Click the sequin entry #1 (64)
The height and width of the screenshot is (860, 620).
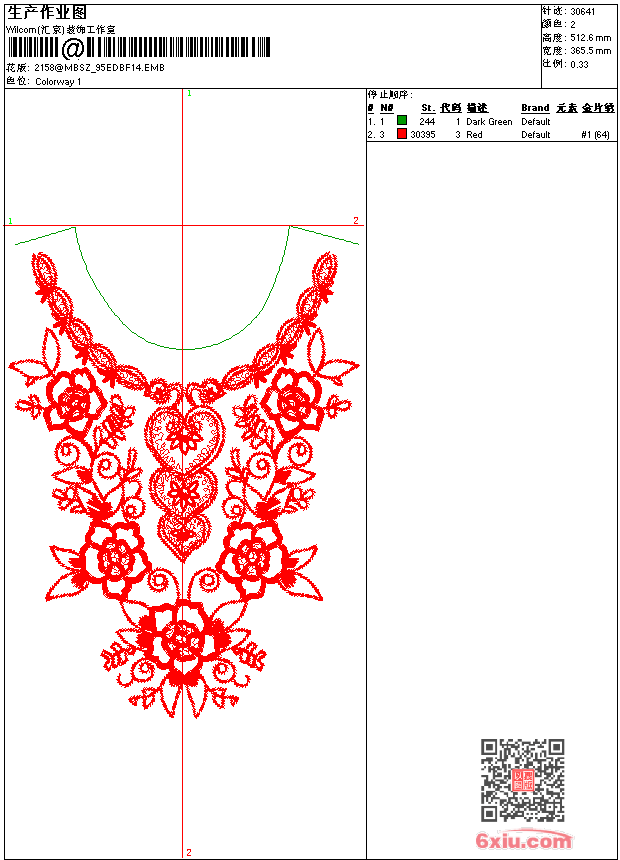point(595,134)
